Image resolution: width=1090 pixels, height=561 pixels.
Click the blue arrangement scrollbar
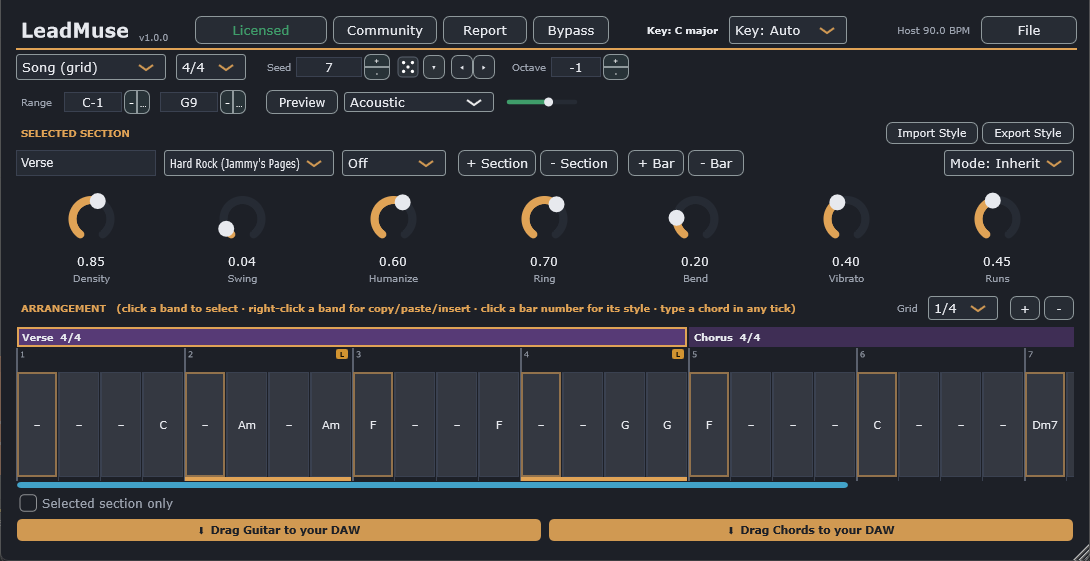[432, 485]
